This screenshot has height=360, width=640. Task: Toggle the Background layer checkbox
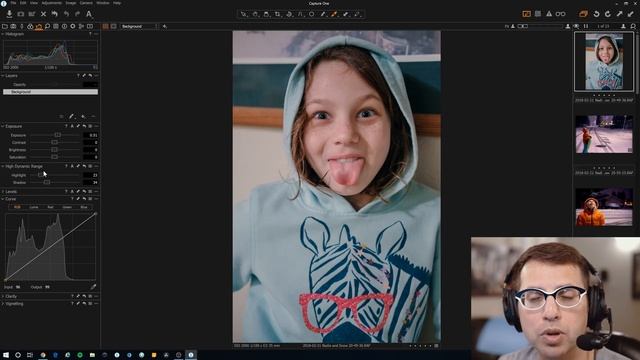tap(7, 92)
